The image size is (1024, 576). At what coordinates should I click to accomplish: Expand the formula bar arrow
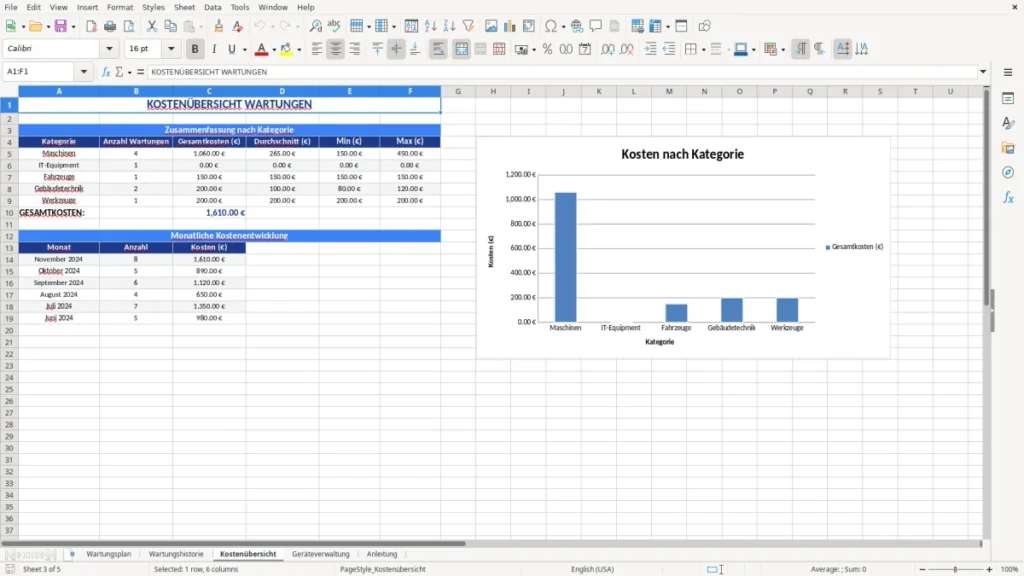tap(983, 72)
